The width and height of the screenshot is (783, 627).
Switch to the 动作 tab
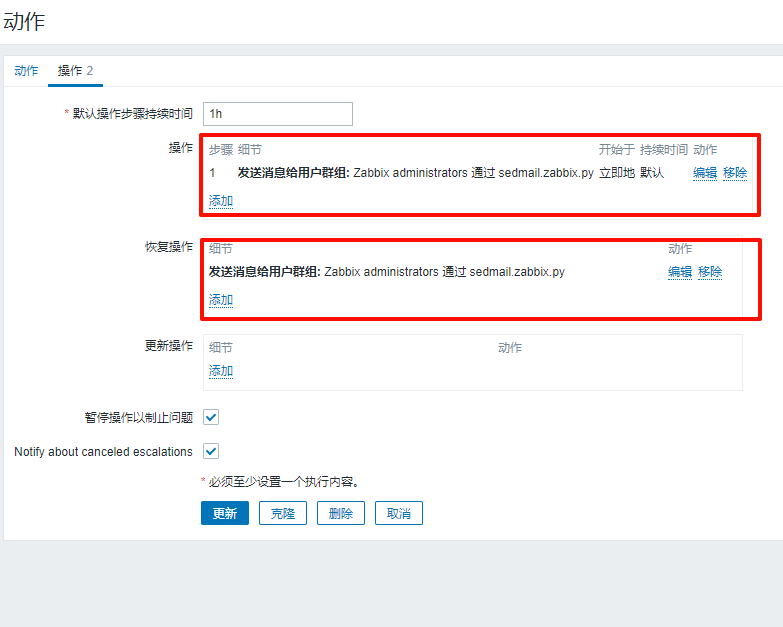(x=26, y=71)
